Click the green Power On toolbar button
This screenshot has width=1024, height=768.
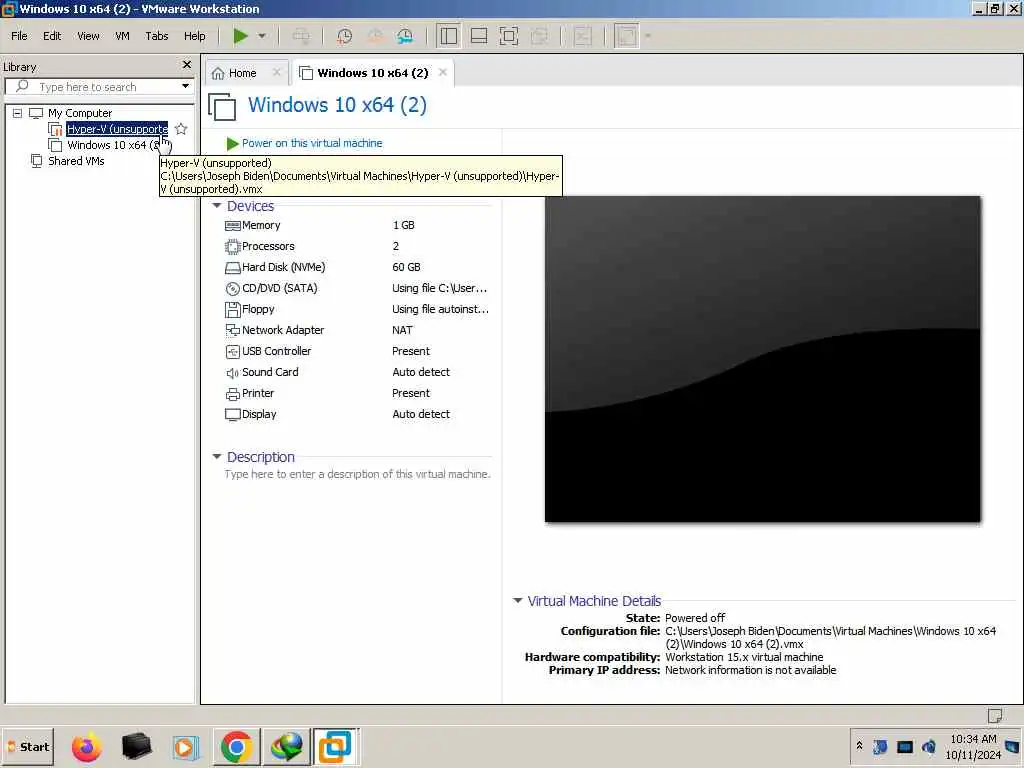[241, 36]
